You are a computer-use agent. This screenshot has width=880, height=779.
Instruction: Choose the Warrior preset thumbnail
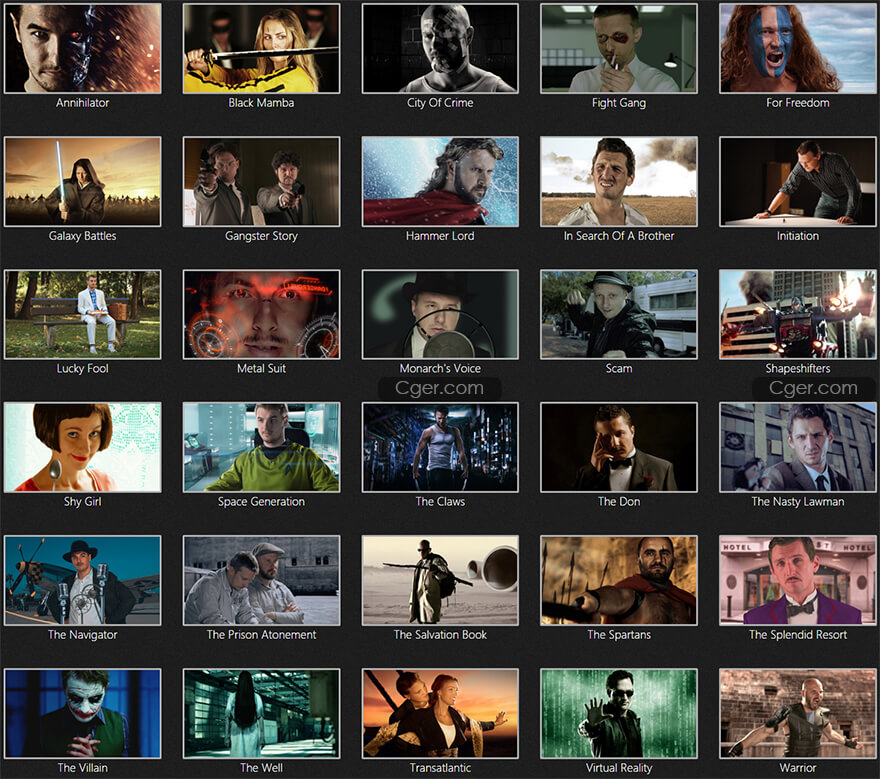798,713
